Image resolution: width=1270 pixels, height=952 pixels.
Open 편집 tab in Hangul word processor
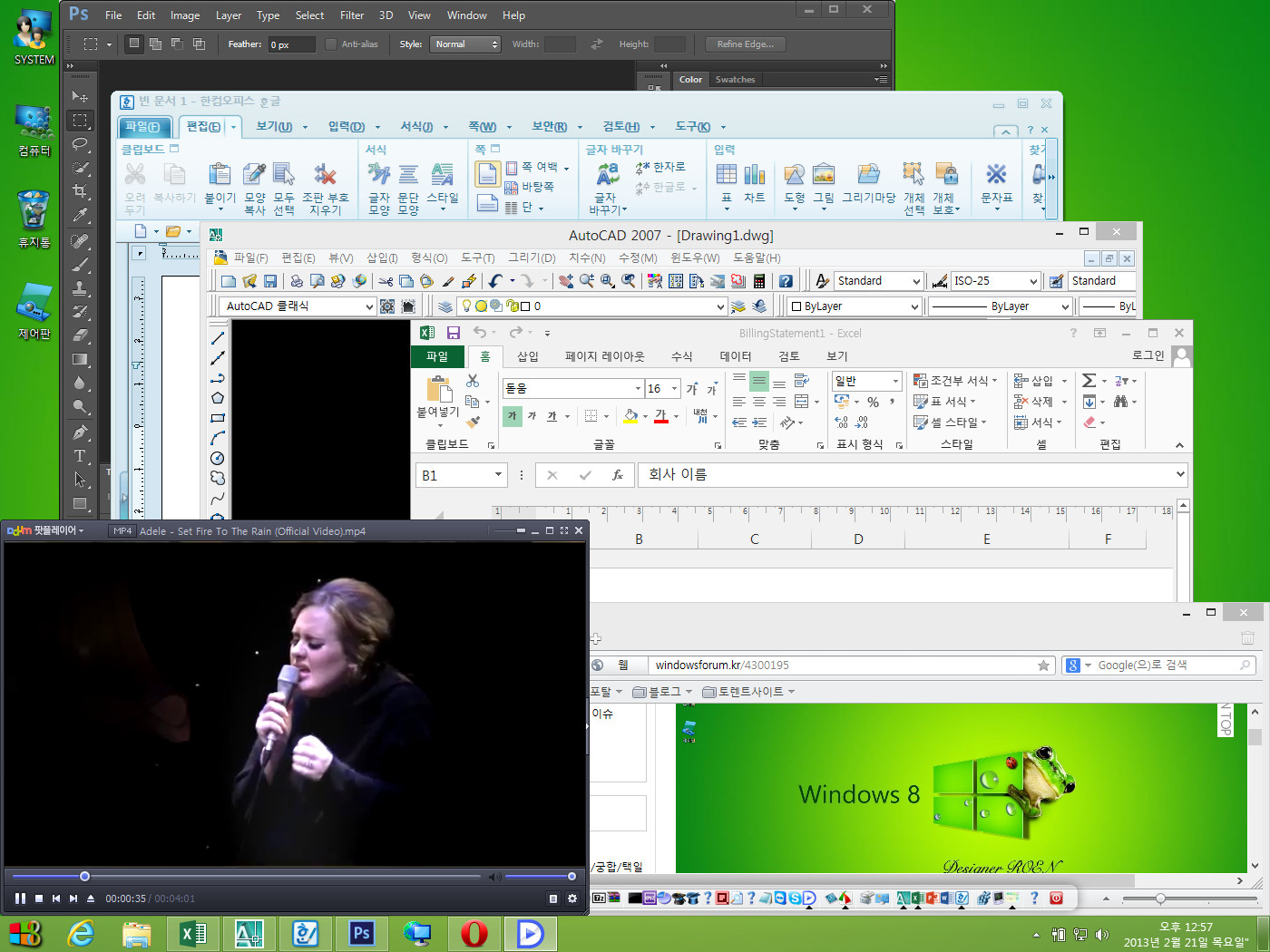point(203,127)
